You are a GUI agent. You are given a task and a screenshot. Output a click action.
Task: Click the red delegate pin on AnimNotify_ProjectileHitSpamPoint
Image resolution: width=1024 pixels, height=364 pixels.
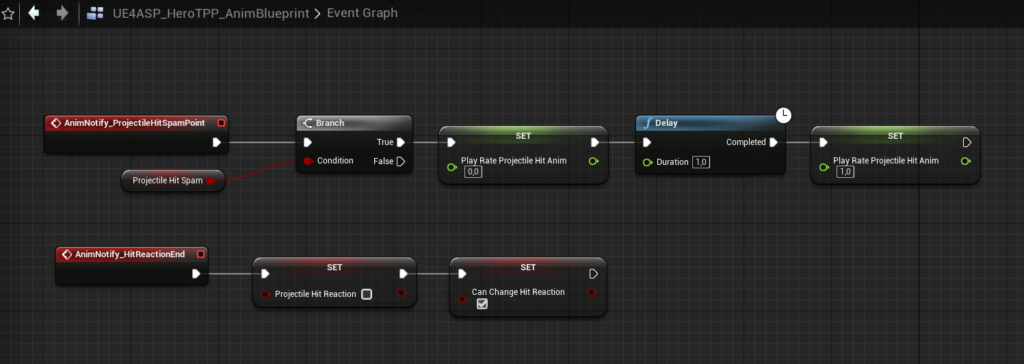click(221, 123)
